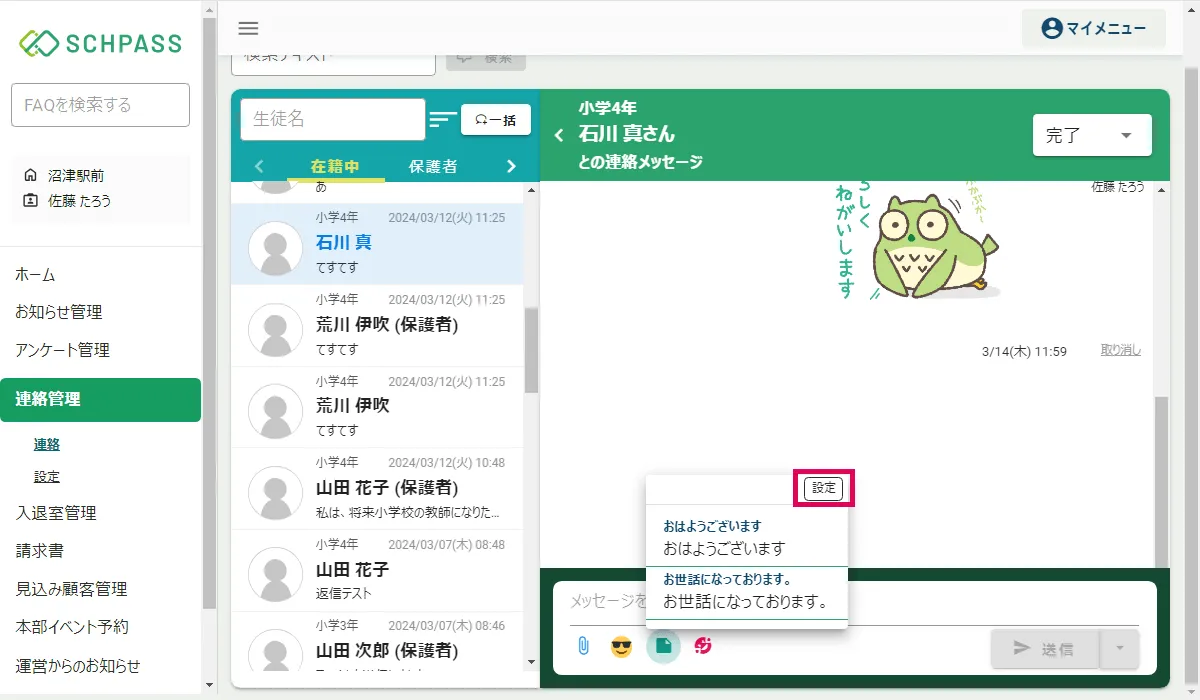The height and width of the screenshot is (700, 1200).
Task: Click the 生徒名 search field
Action: tap(333, 119)
